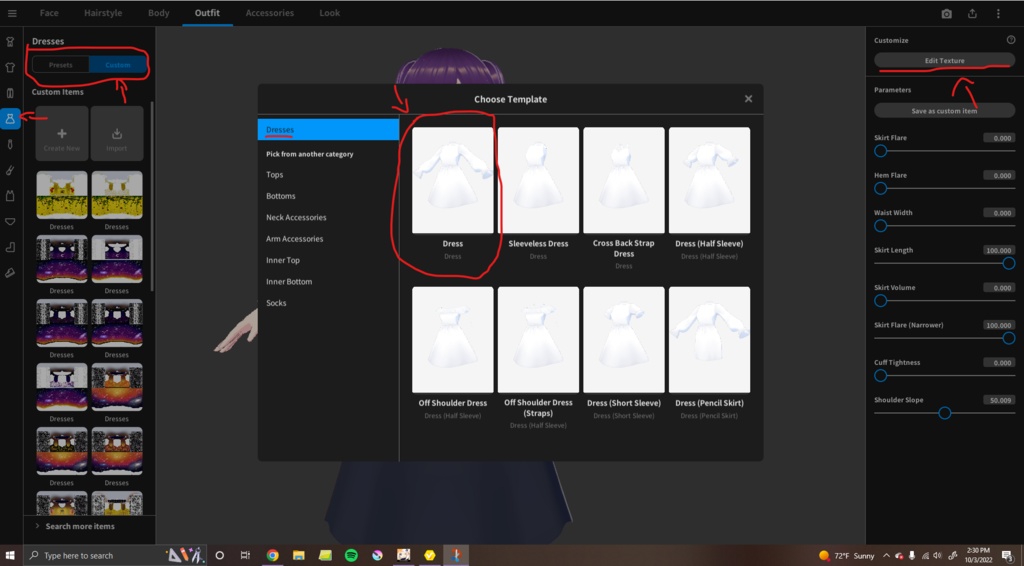Click the Skirt Volume value field
This screenshot has height=566, width=1024.
999,287
